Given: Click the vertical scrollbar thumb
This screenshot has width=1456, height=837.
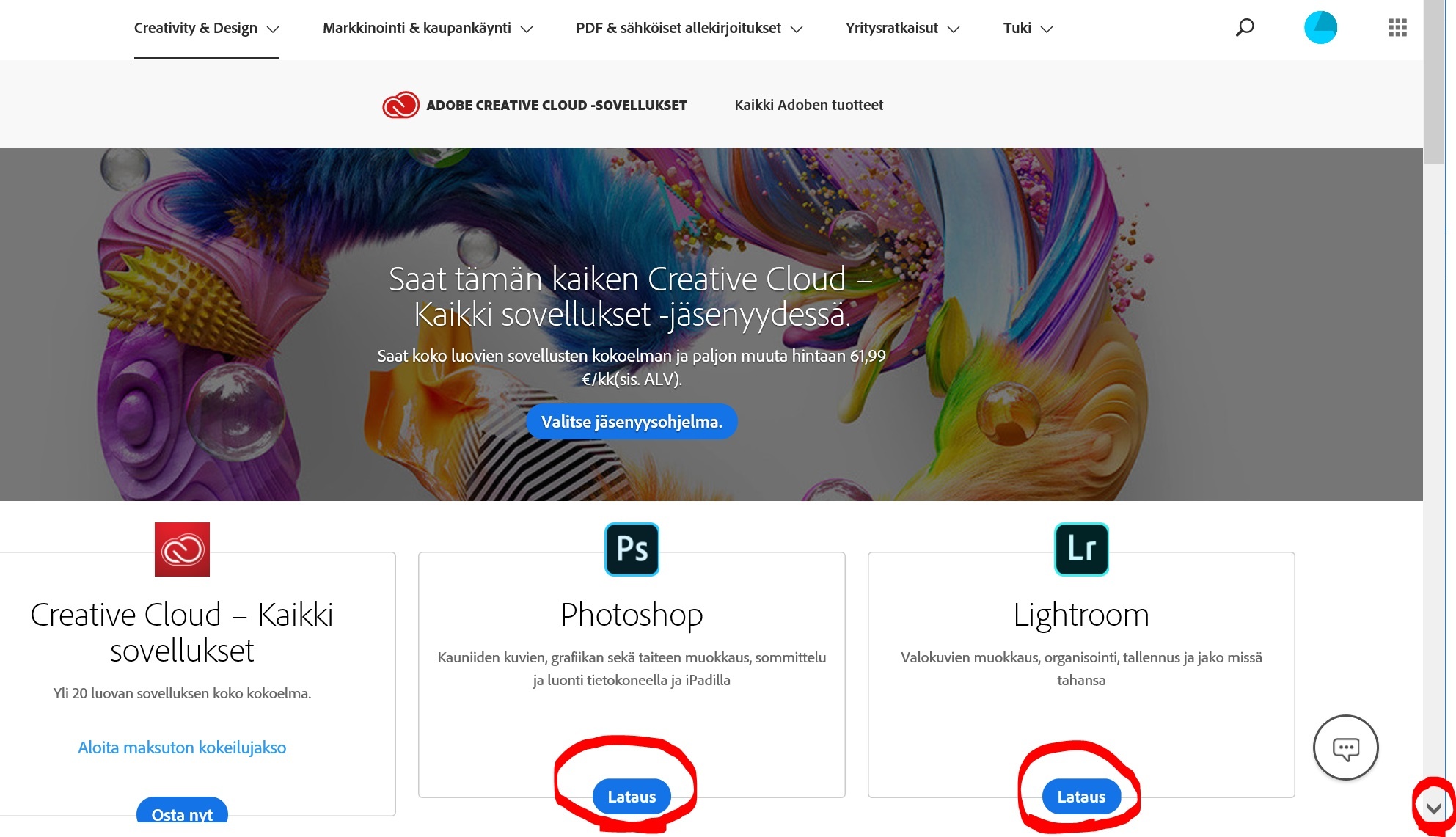Looking at the screenshot, I should pos(1434,81).
